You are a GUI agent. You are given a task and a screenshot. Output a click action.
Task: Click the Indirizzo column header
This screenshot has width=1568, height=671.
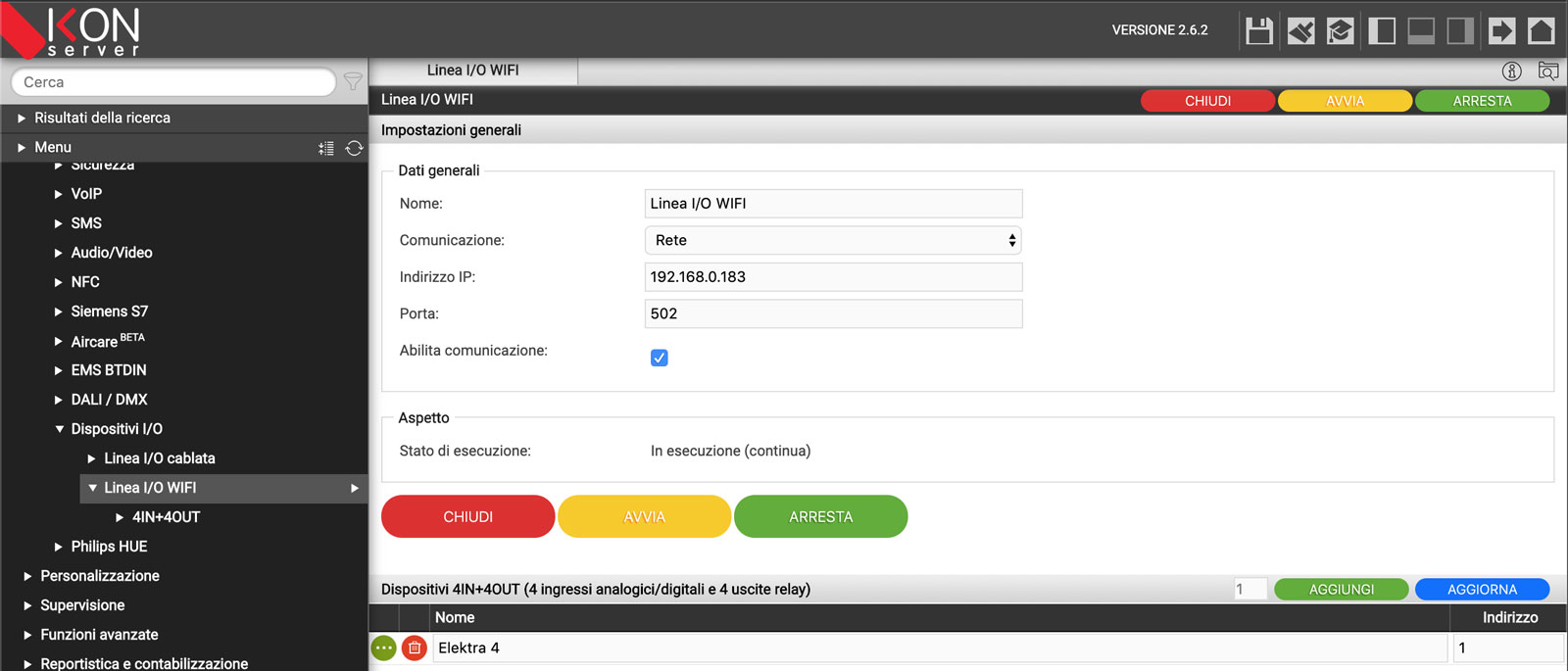pyautogui.click(x=1509, y=617)
